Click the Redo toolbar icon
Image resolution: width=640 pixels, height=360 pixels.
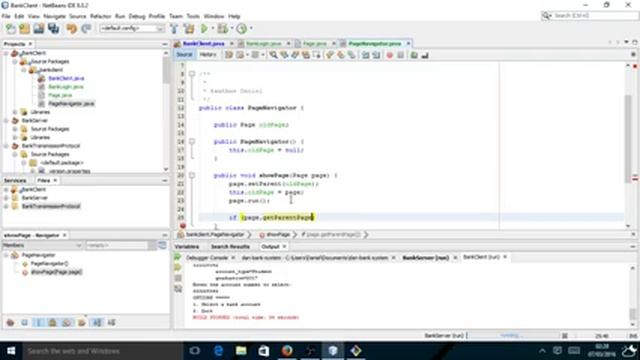coord(86,29)
